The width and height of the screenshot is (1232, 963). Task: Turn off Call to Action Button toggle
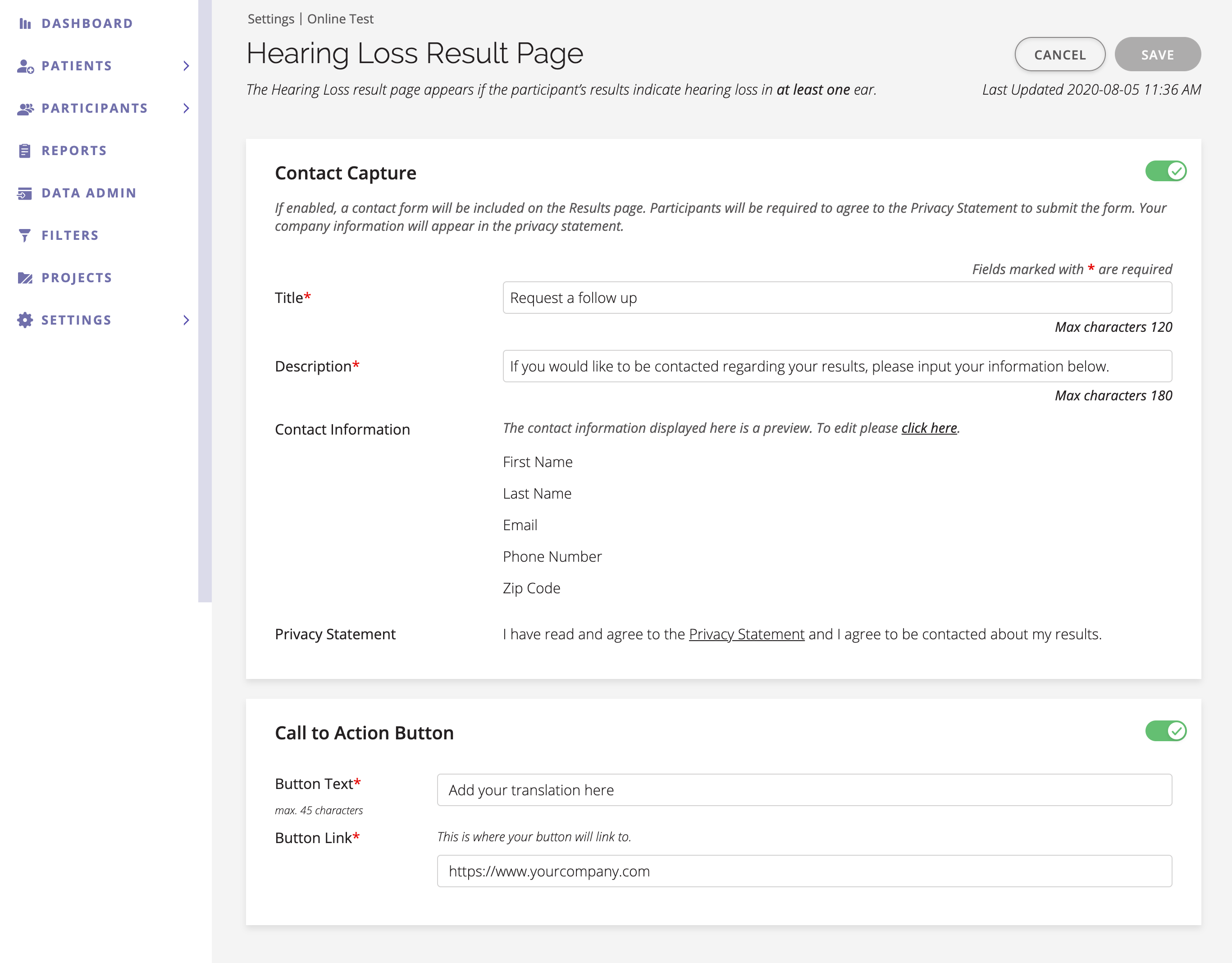(x=1165, y=731)
